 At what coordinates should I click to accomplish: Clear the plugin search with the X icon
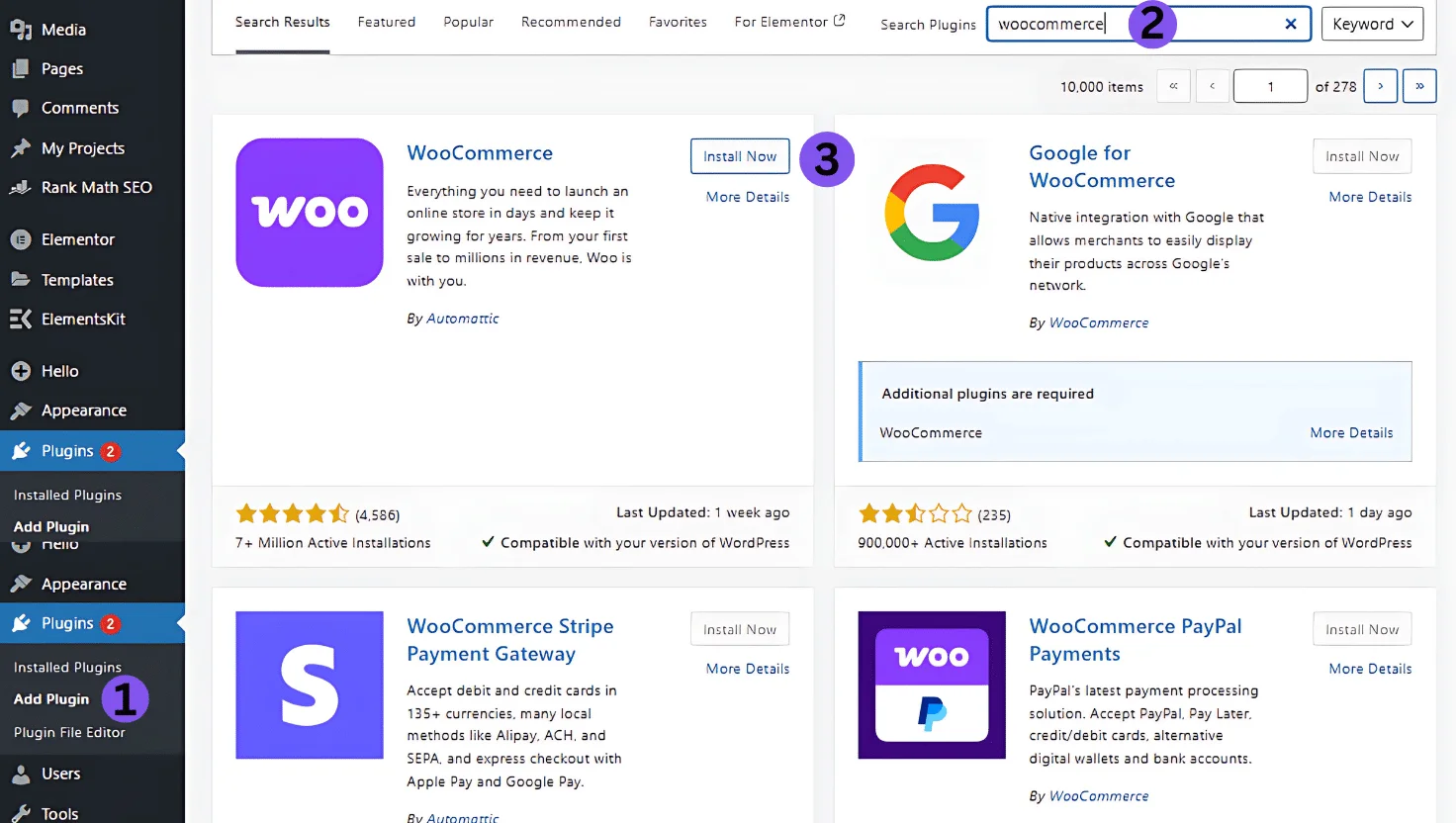1291,24
